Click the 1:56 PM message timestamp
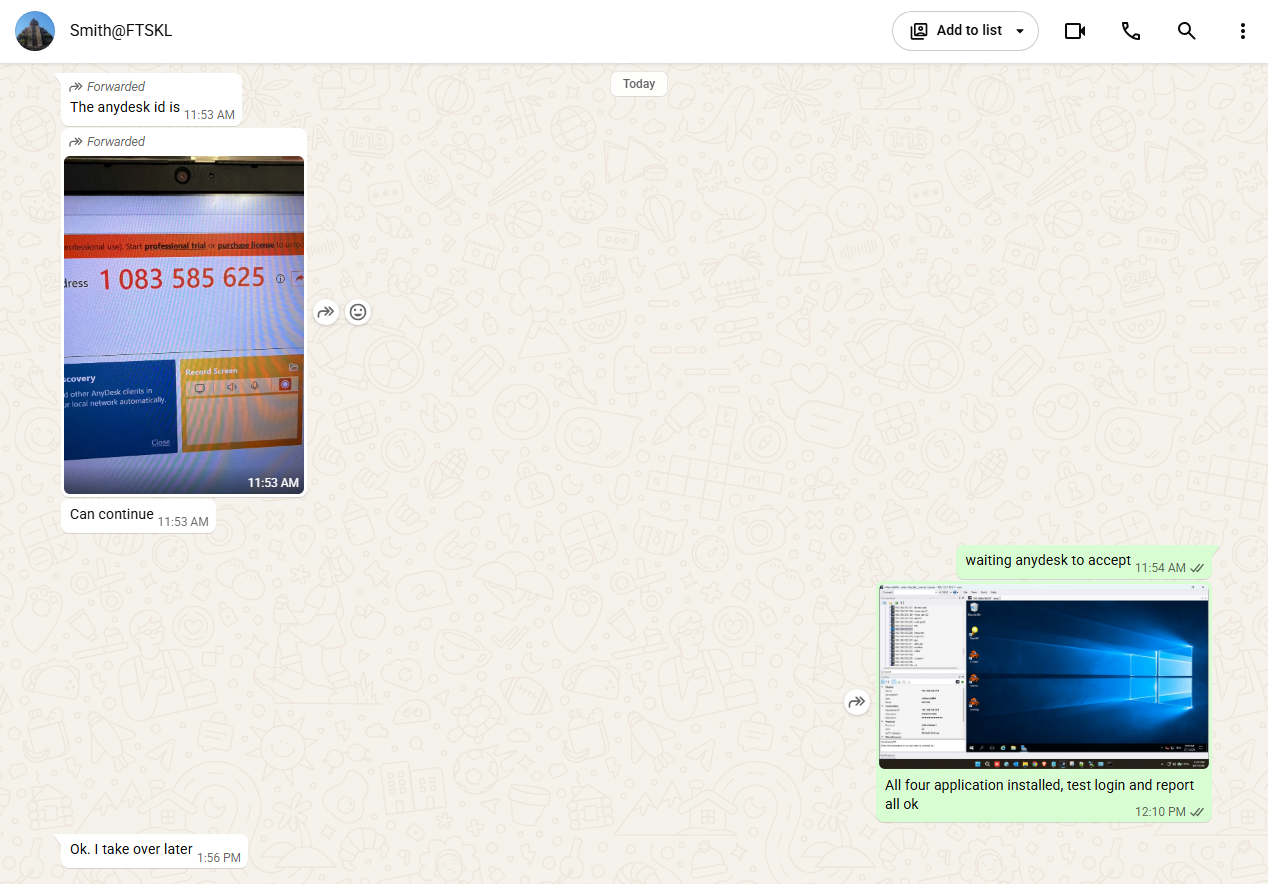The width and height of the screenshot is (1268, 884). pos(219,858)
